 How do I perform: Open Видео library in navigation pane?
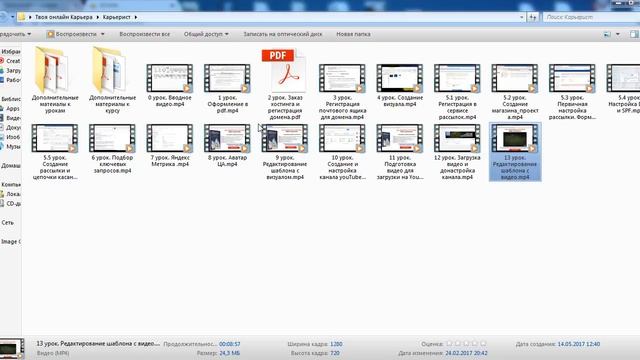click(x=10, y=118)
